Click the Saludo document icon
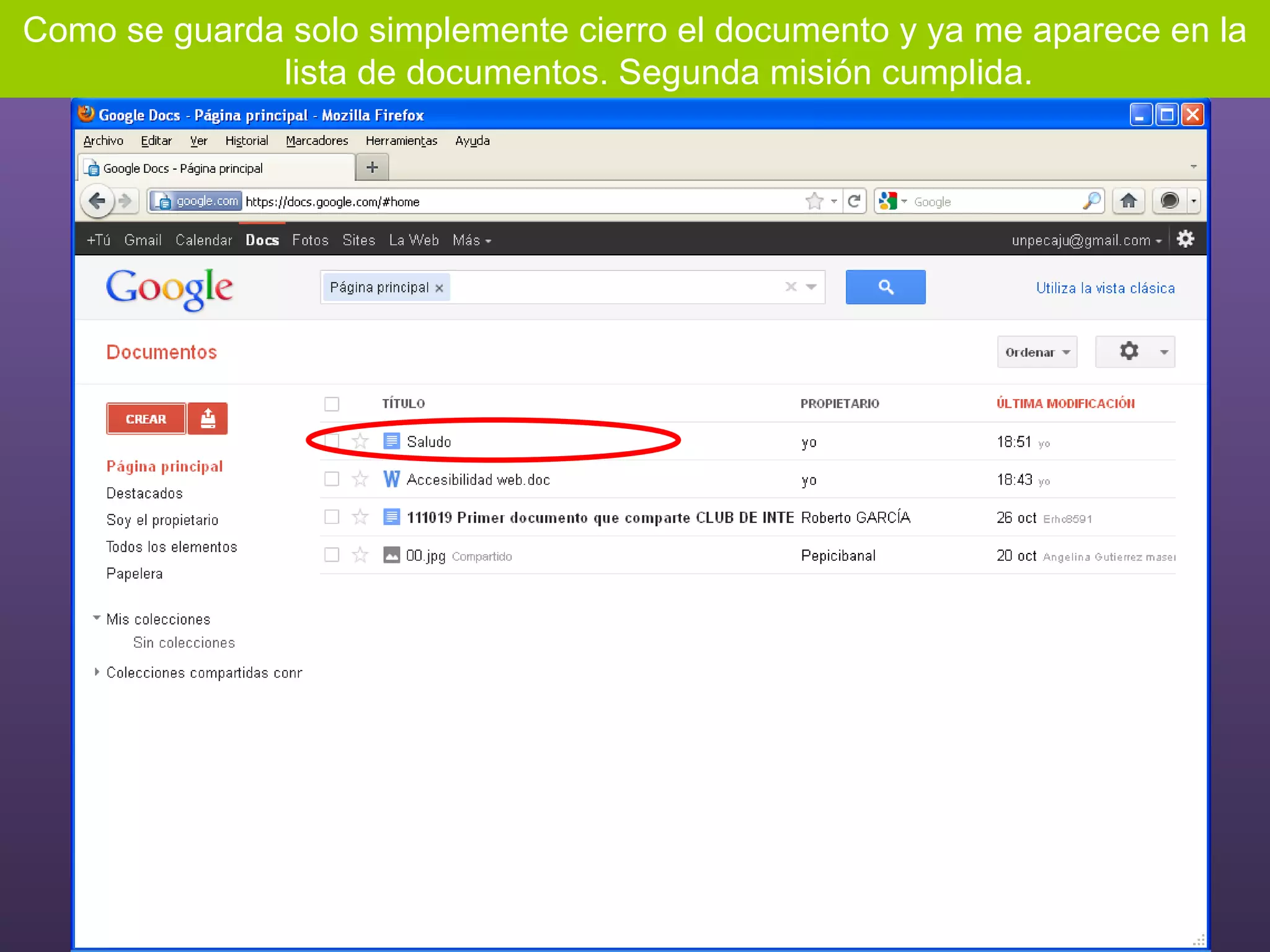This screenshot has height=952, width=1270. point(391,441)
